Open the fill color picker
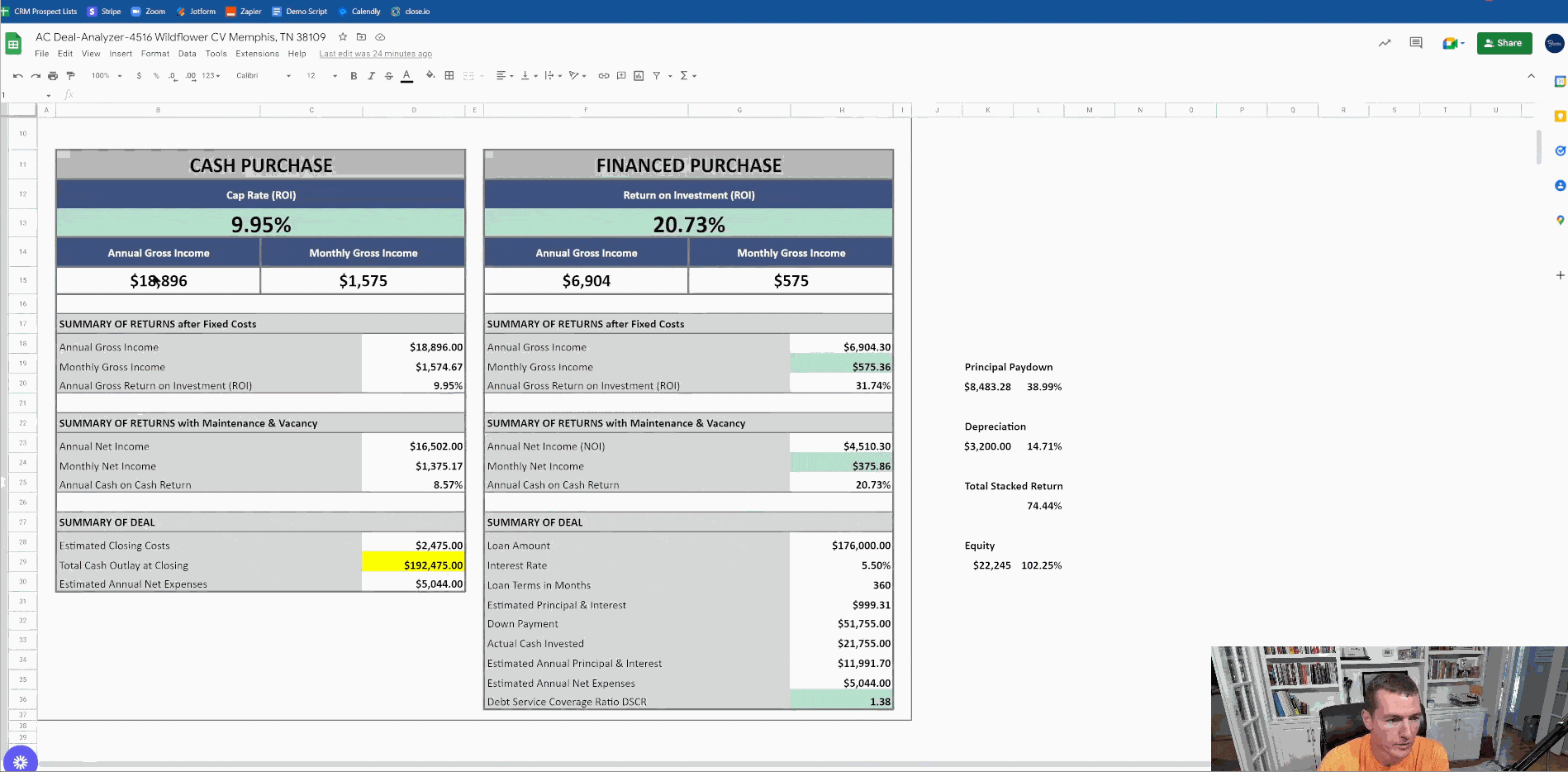1568x772 pixels. coord(430,75)
